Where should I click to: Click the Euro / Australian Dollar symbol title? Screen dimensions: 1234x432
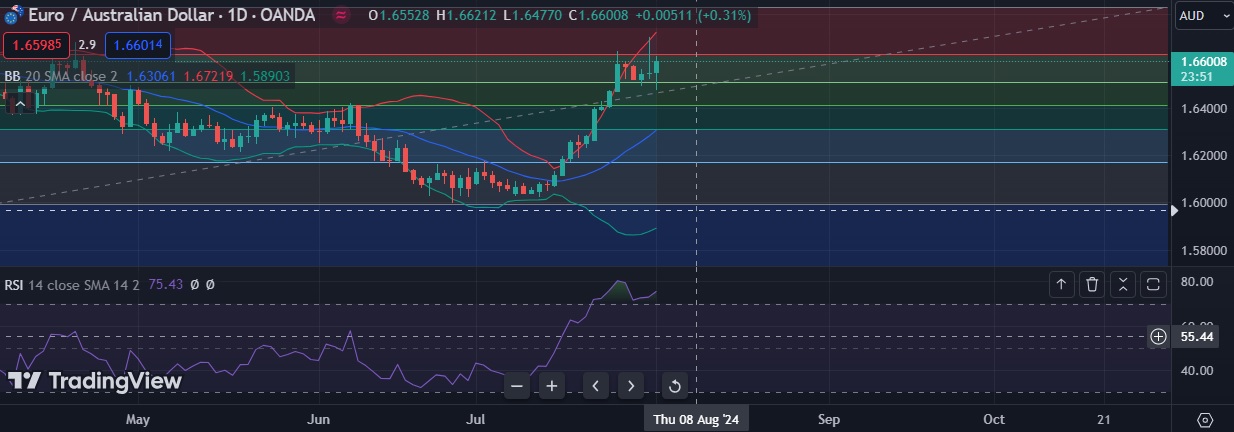click(174, 15)
